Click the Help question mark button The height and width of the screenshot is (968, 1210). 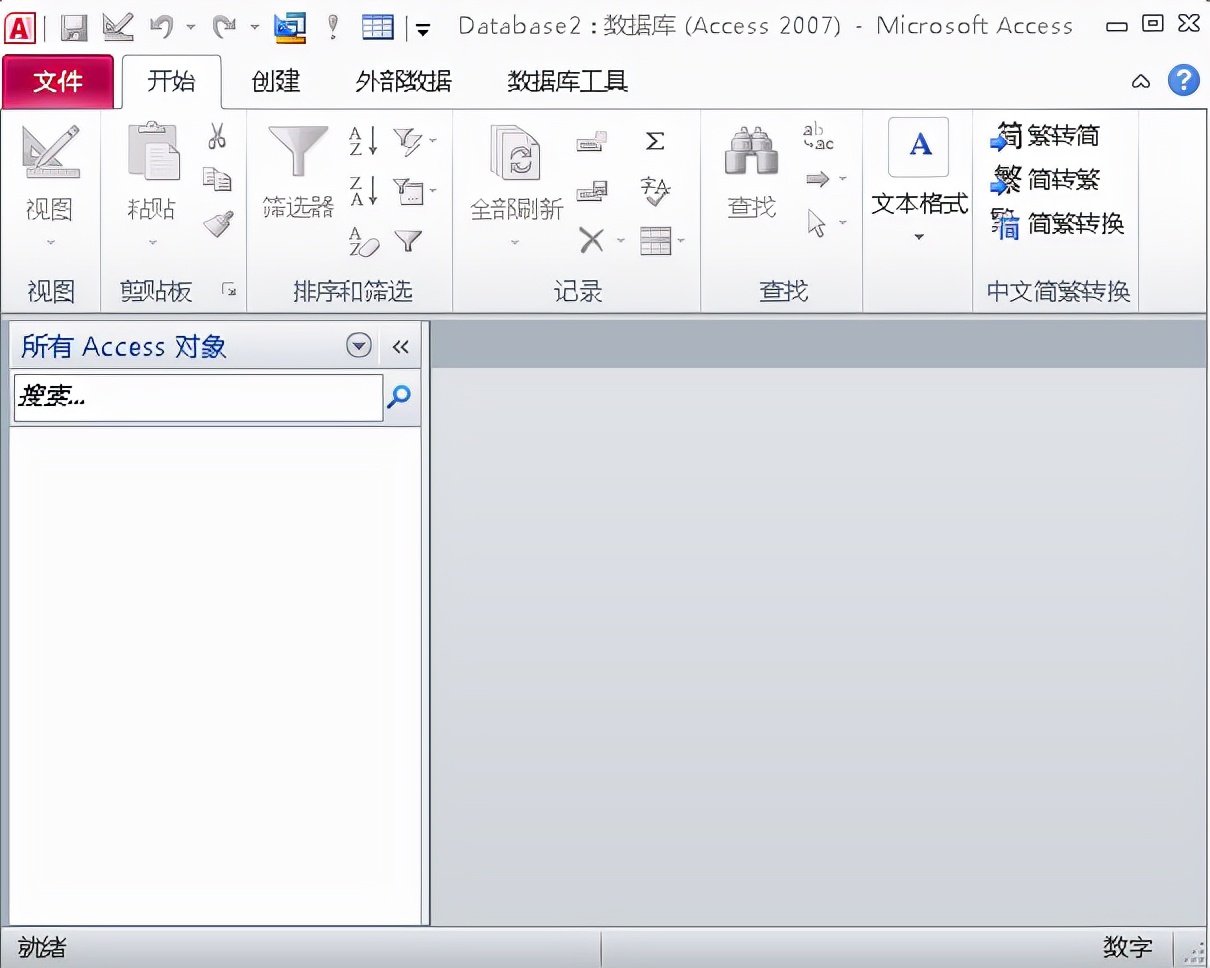click(x=1183, y=80)
